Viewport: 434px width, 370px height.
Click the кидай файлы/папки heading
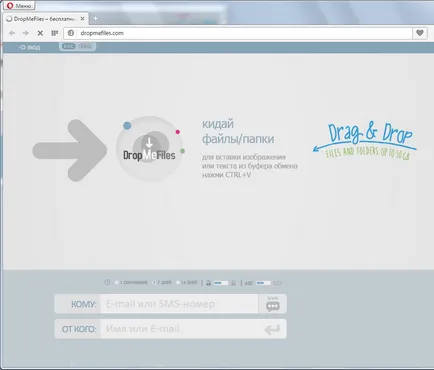[238, 131]
